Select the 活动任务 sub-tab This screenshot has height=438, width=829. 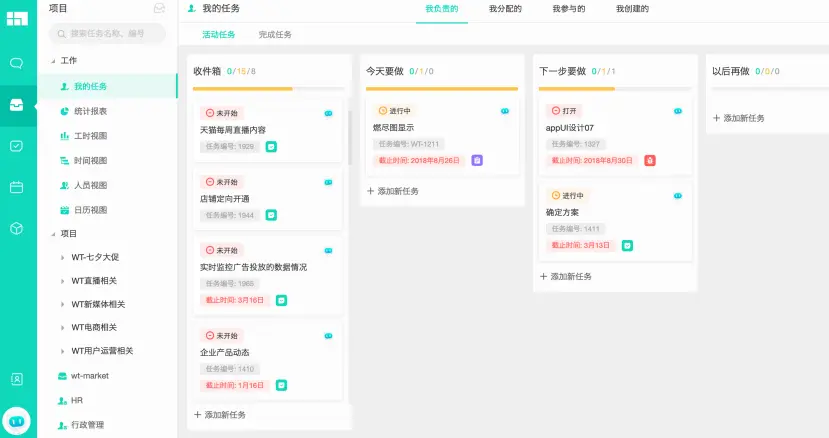click(218, 34)
